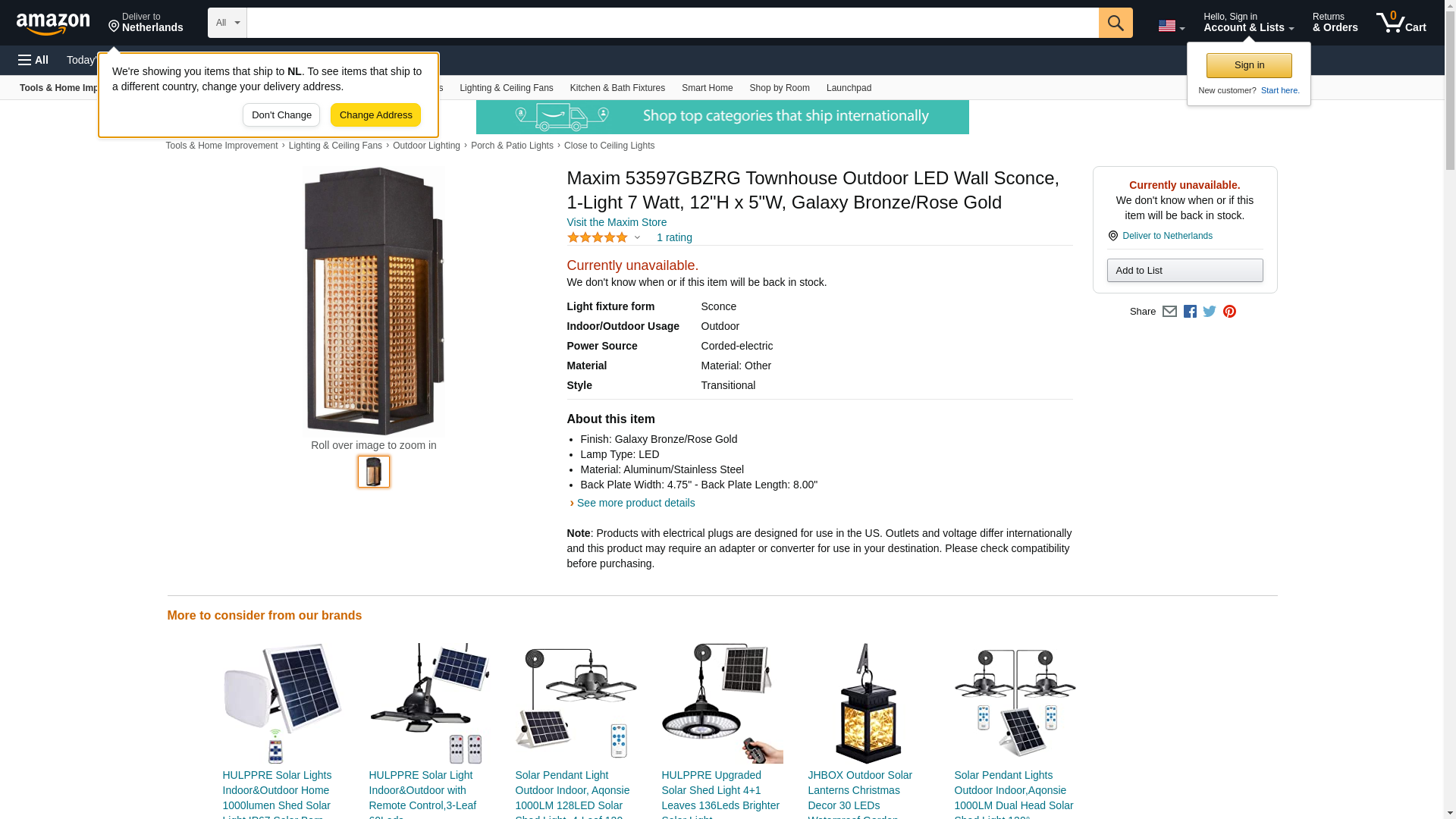
Task: Open the All hamburger menu
Action: tap(33, 60)
